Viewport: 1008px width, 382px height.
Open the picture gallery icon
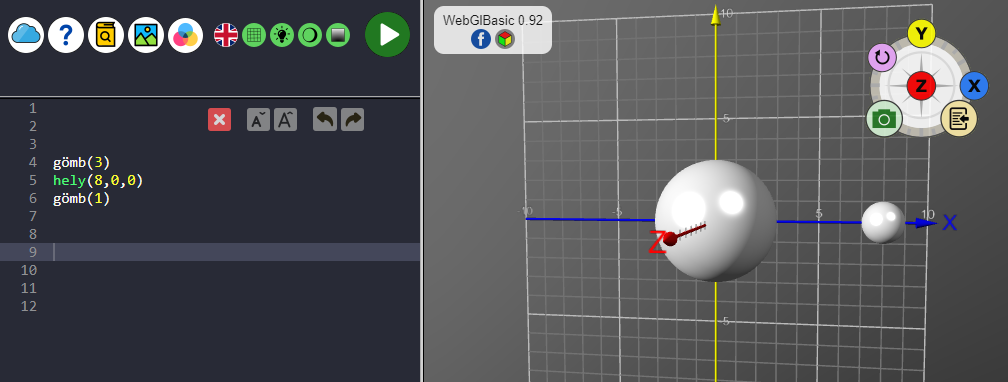(x=146, y=35)
